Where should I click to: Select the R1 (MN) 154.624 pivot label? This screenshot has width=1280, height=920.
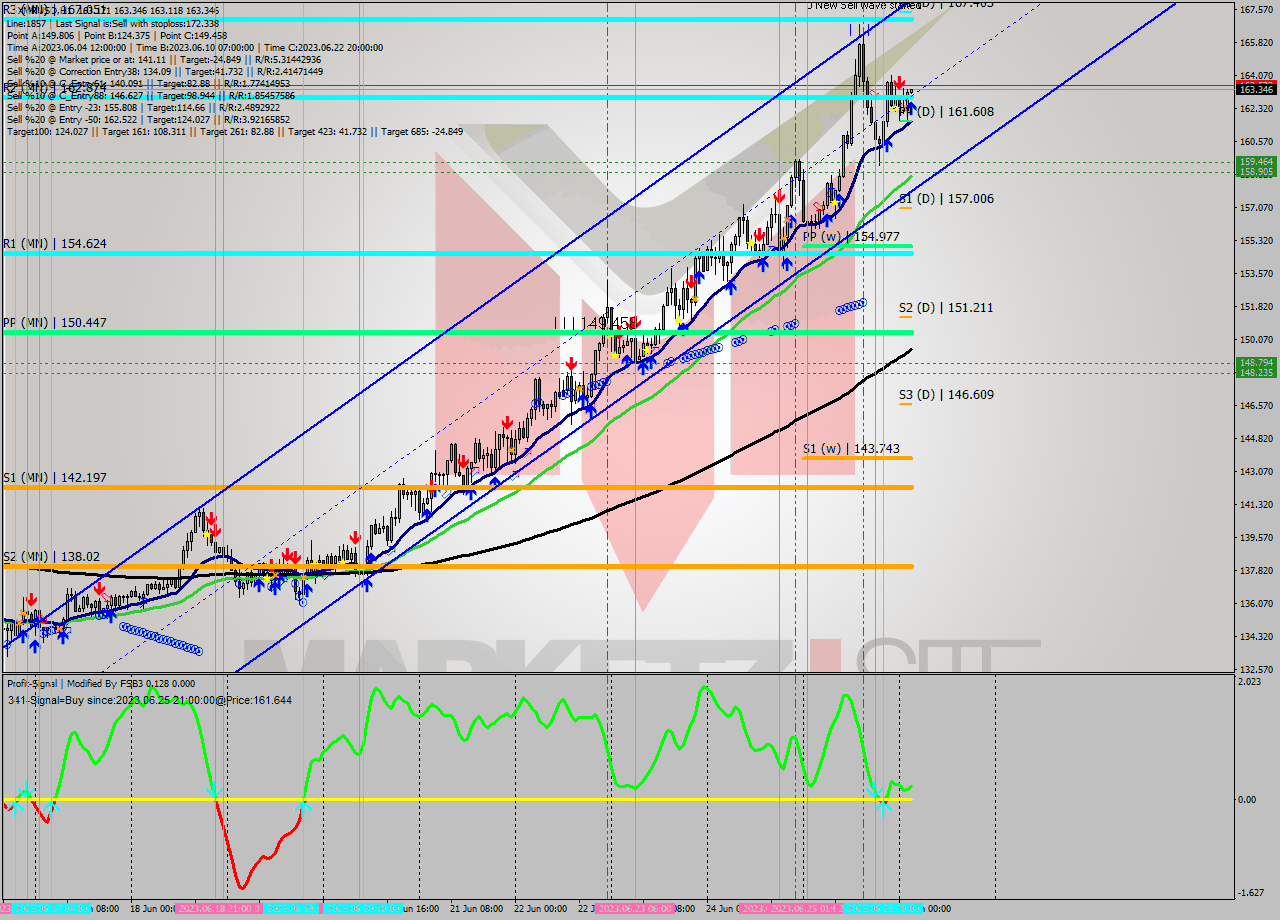pos(54,243)
